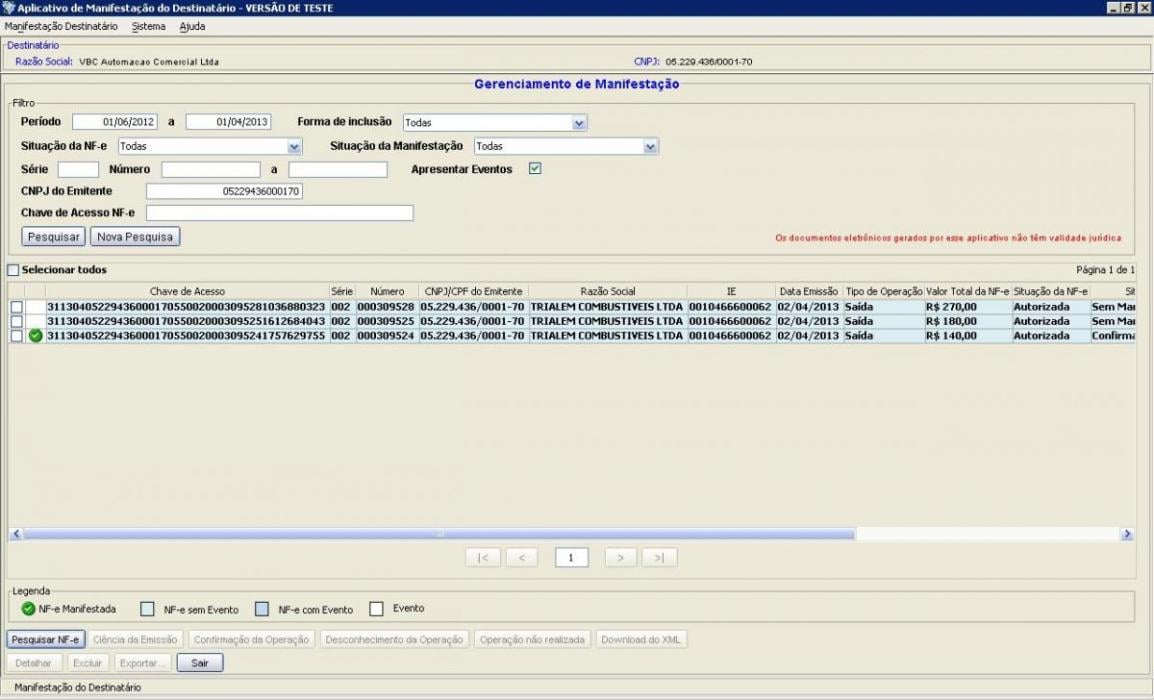Screen dimensions: 1154x700
Task: Open the Ajuda menu
Action: tap(192, 26)
